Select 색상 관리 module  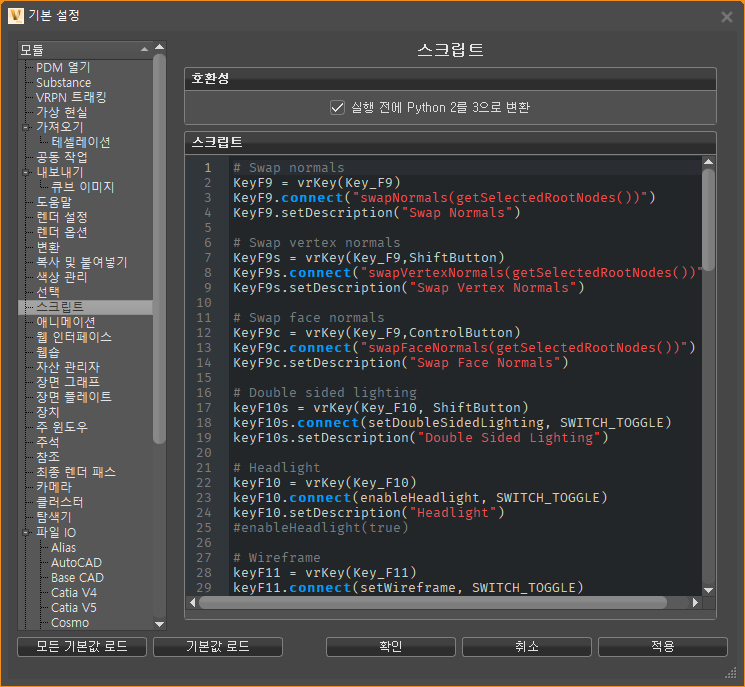[x=62, y=277]
